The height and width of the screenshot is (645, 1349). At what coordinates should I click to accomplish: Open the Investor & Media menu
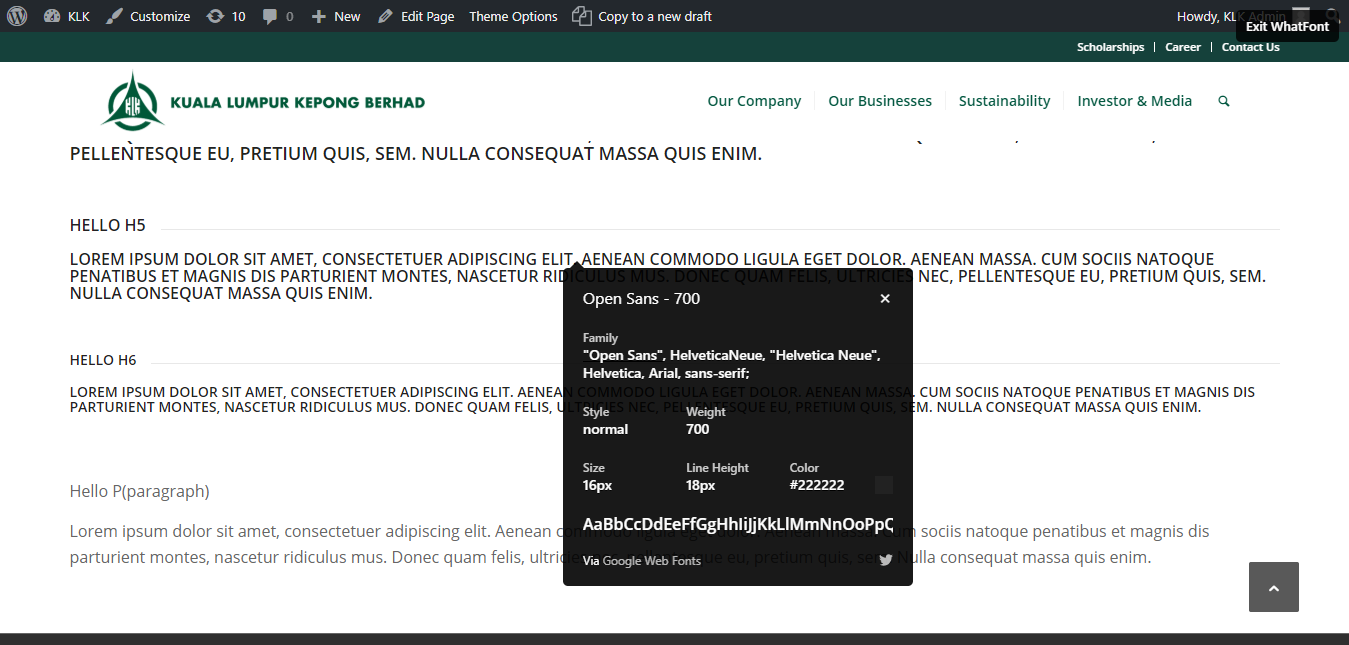click(x=1134, y=101)
